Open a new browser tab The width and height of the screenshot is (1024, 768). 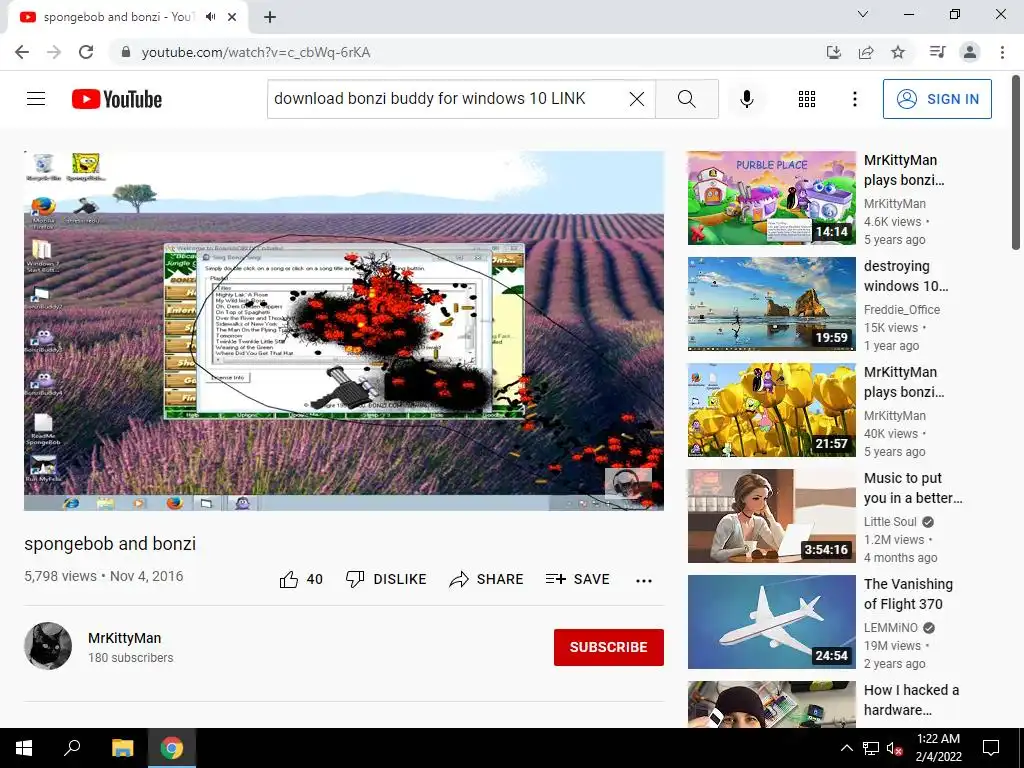pyautogui.click(x=270, y=18)
